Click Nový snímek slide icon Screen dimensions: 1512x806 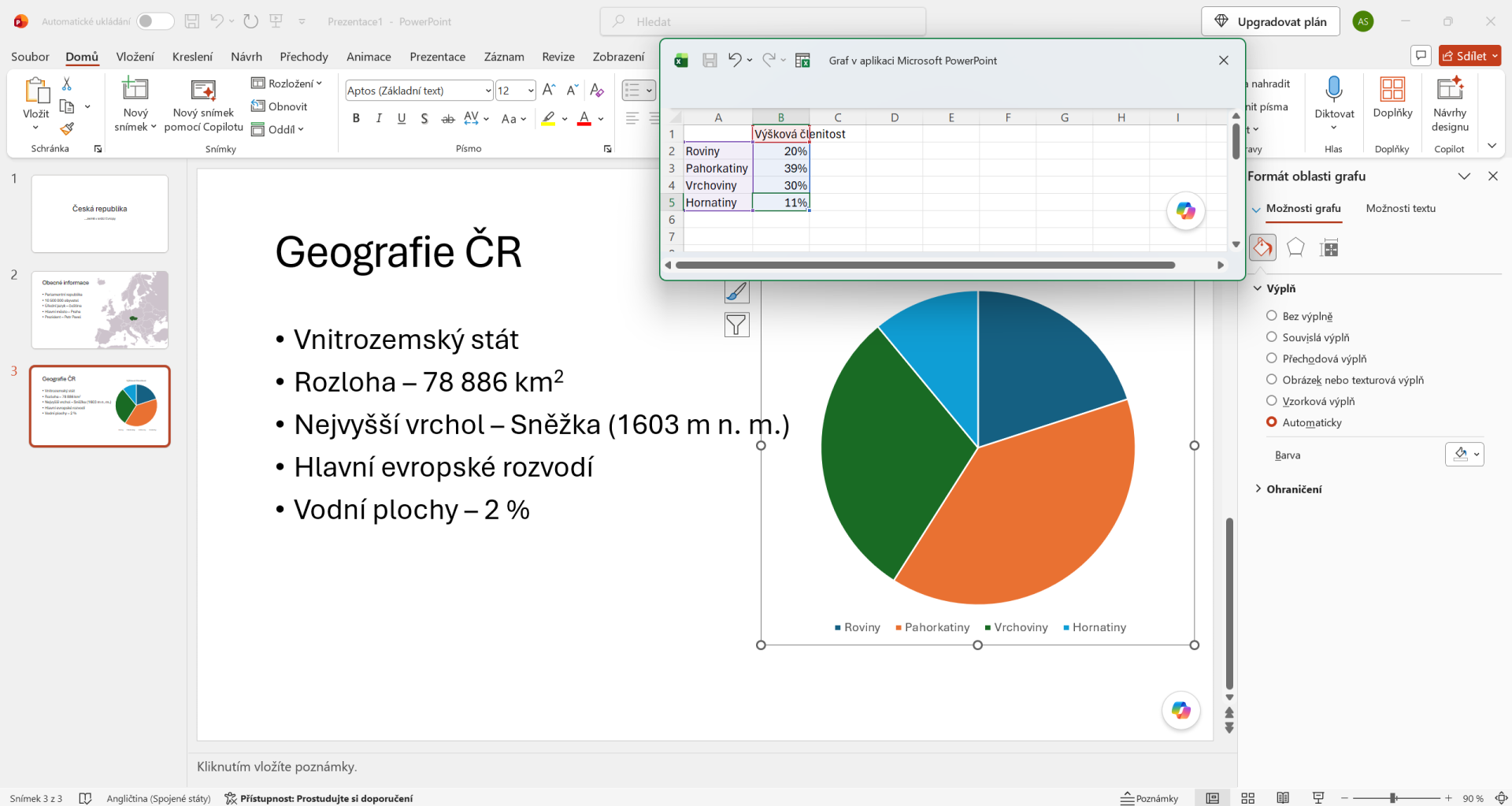135,89
